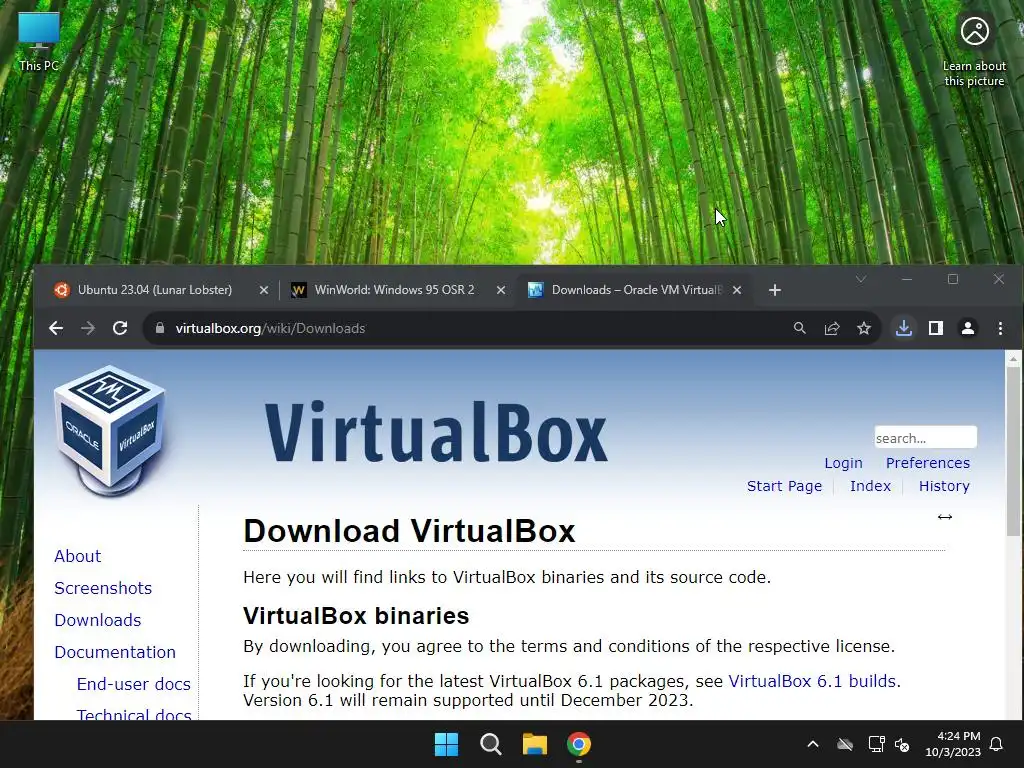Click the VirtualBox cube logo
Image resolution: width=1024 pixels, height=768 pixels.
[110, 431]
